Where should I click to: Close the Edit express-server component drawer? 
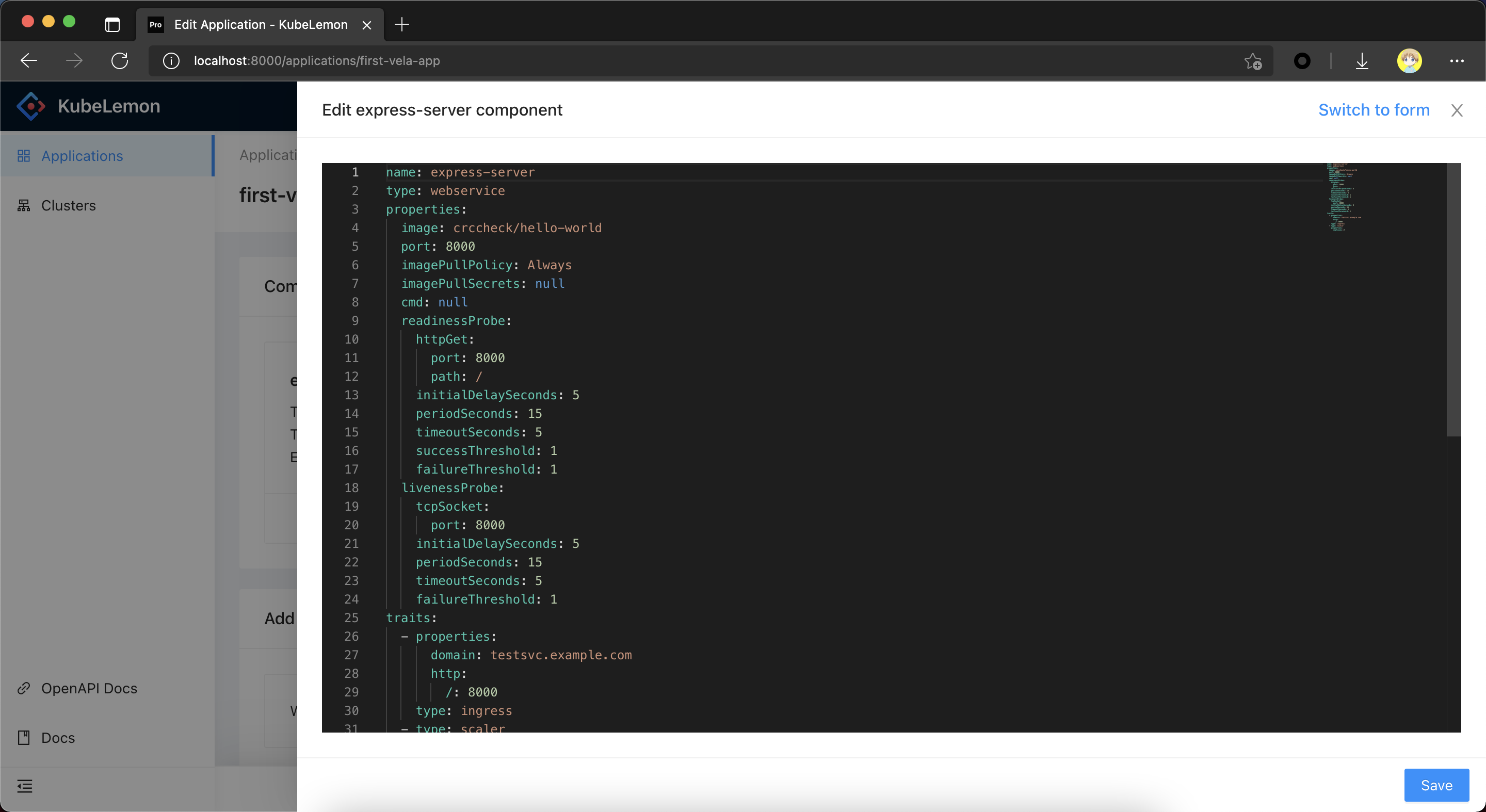click(1457, 110)
